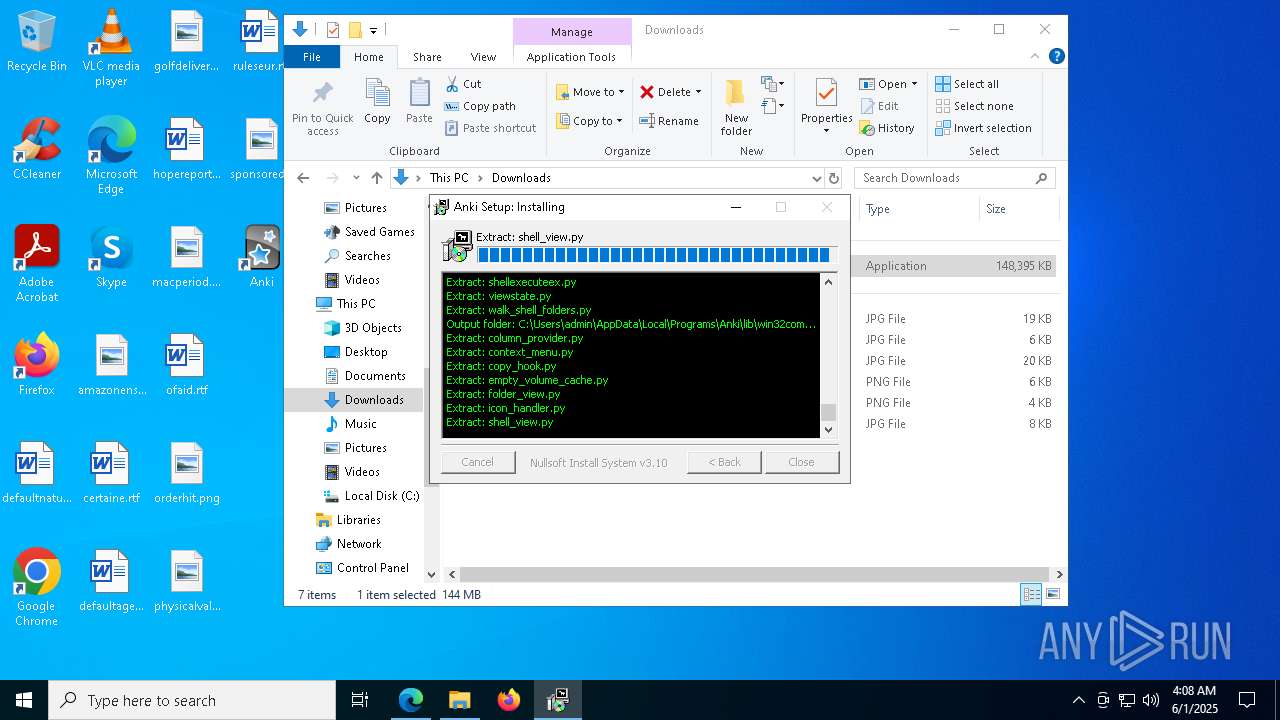
Task: Open the Recycle Bin desktop icon
Action: click(37, 41)
